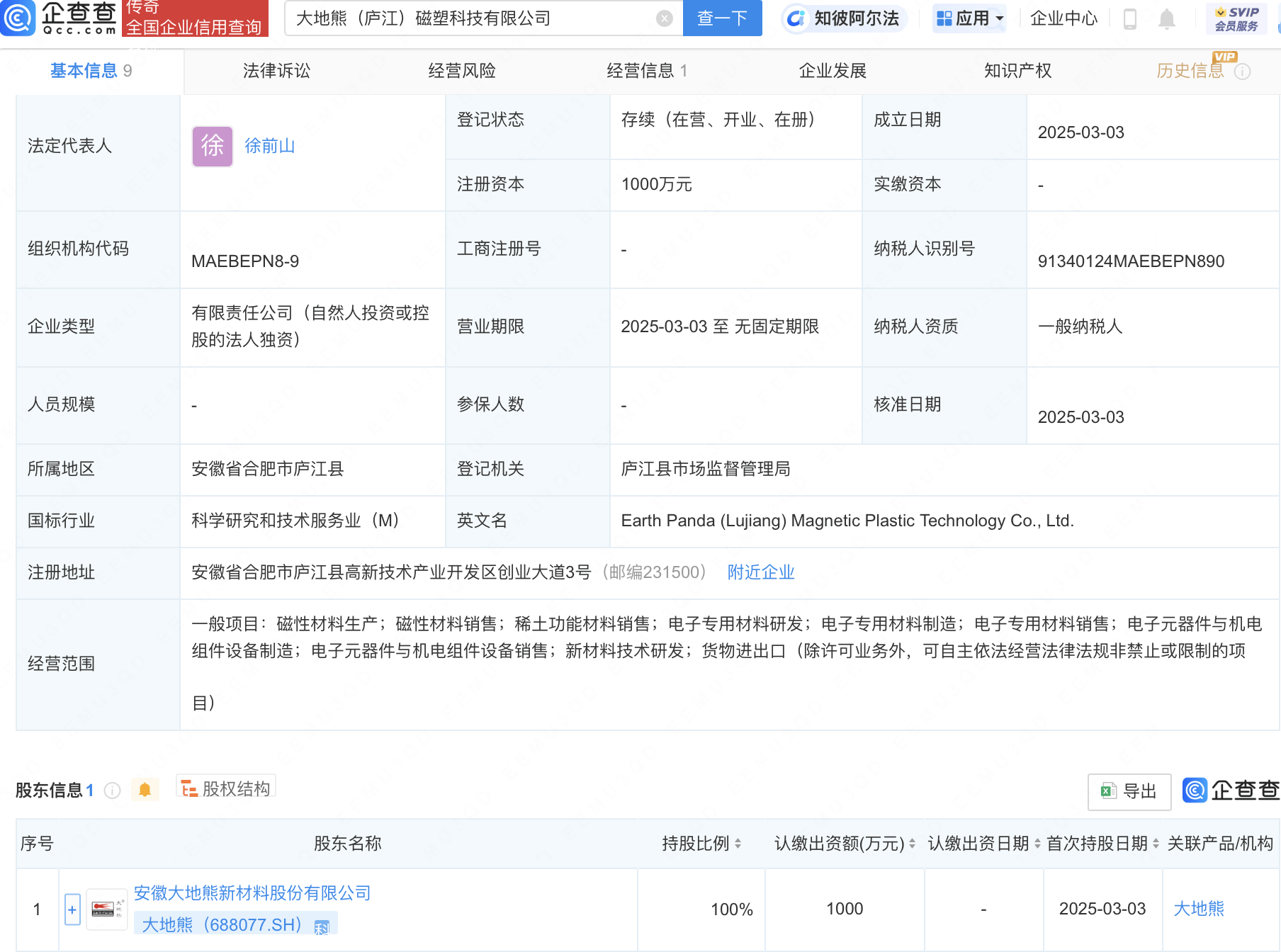
Task: Open the 应用 dropdown menu
Action: pyautogui.click(x=969, y=18)
